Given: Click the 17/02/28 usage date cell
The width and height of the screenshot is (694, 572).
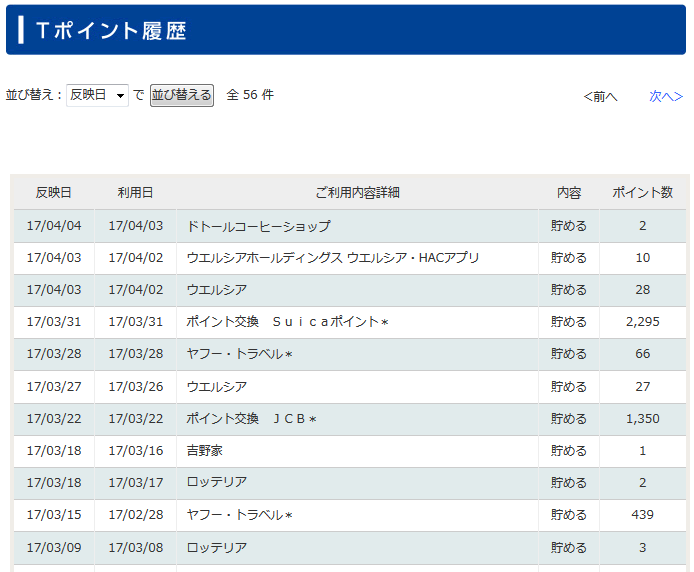Looking at the screenshot, I should coord(136,515).
